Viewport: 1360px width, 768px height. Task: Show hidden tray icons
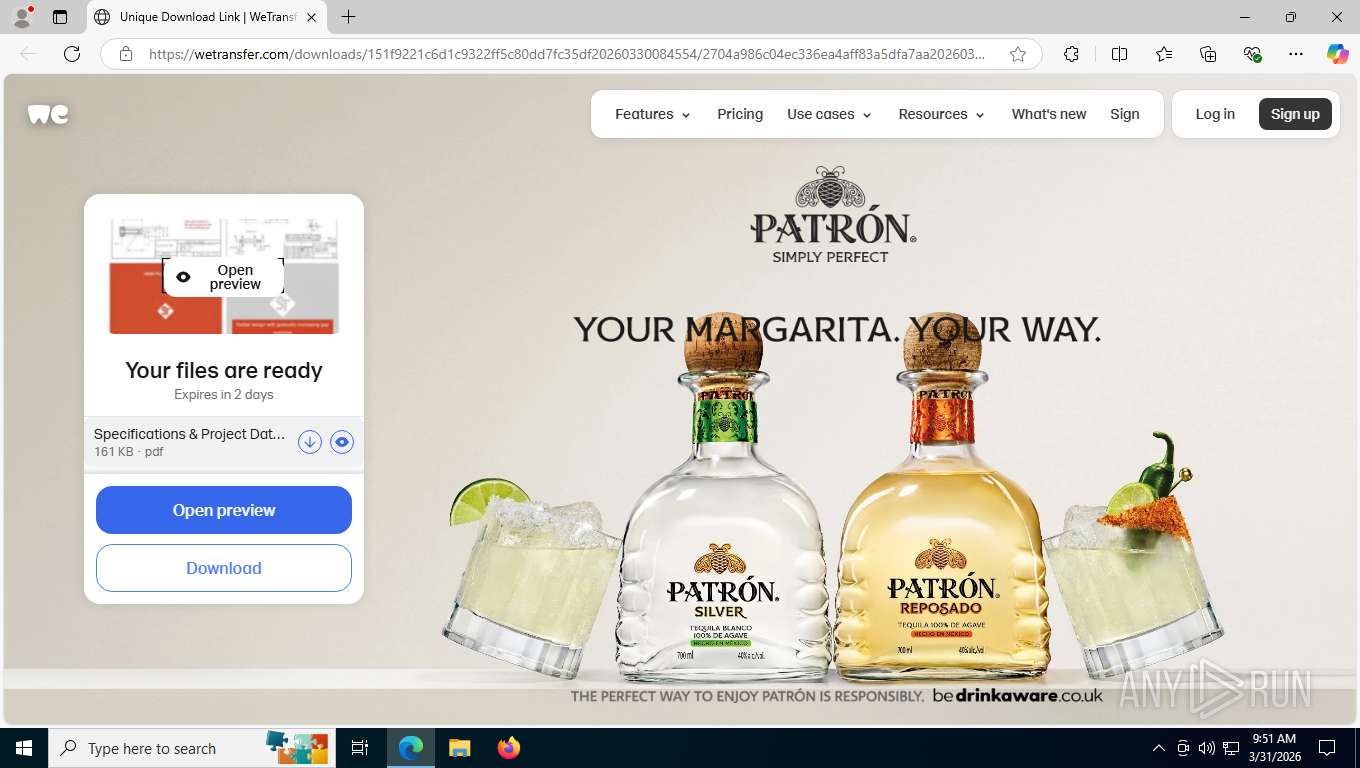tap(1159, 748)
